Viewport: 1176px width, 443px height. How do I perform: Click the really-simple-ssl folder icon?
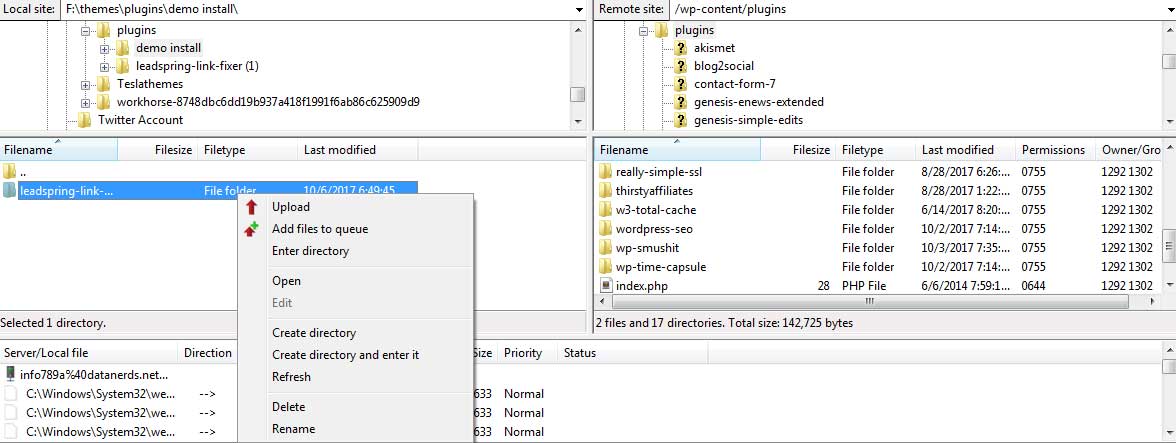click(x=606, y=172)
